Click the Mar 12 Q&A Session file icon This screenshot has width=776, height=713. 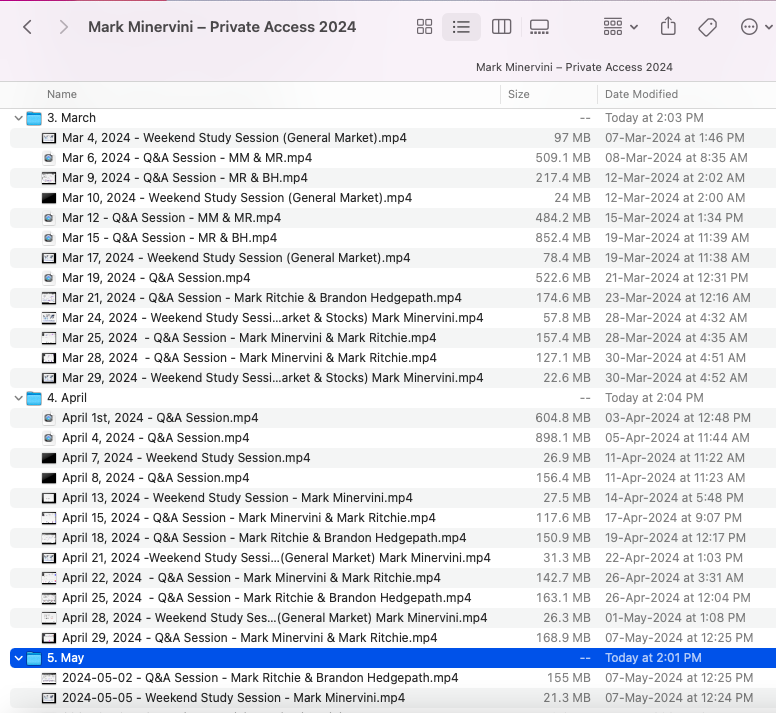pos(48,218)
